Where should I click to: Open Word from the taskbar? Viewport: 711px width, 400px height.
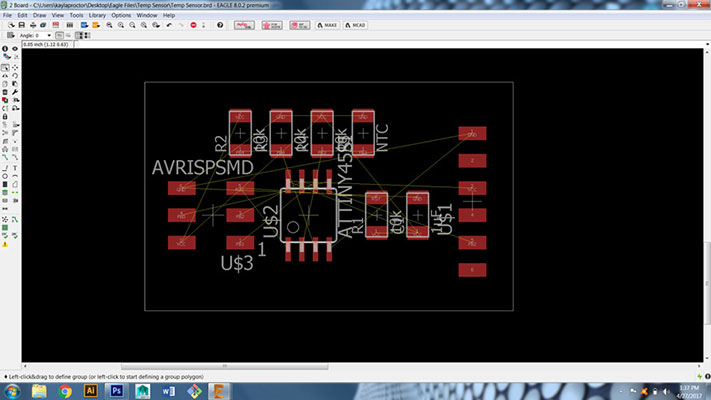(168, 390)
